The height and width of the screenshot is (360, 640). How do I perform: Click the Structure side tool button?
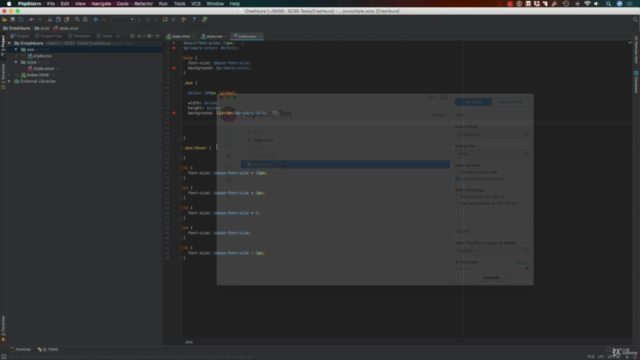pyautogui.click(x=3, y=76)
